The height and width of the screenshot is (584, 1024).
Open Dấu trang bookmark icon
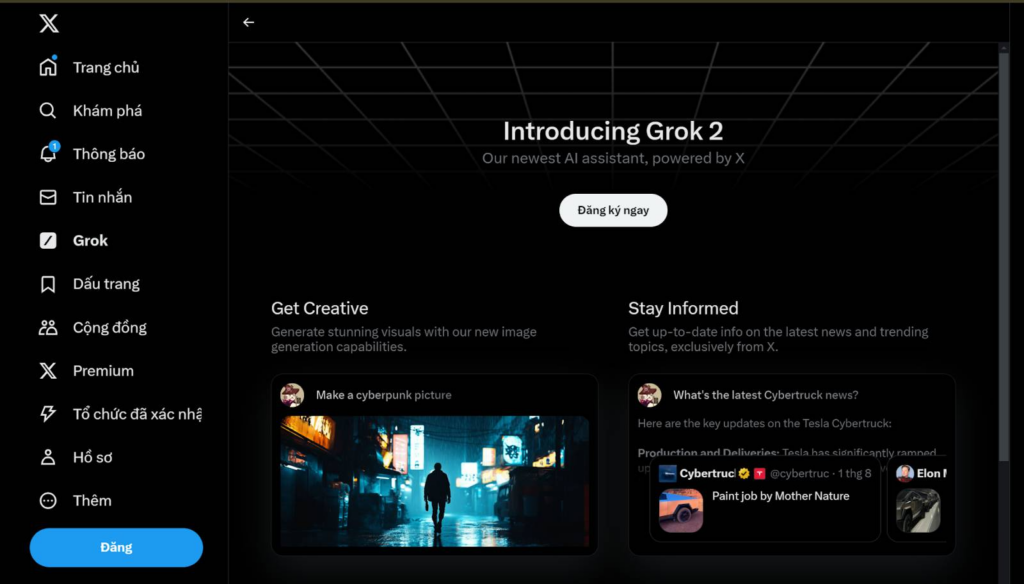tap(48, 284)
